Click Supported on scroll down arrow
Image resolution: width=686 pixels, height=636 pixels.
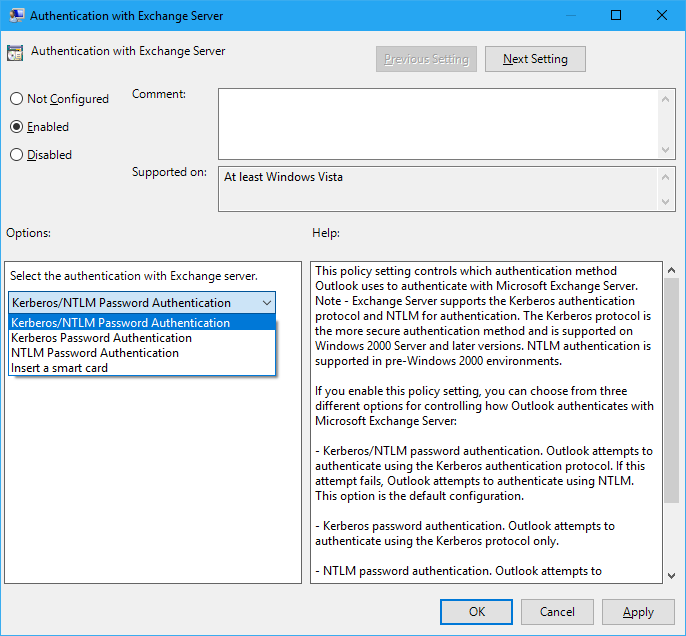coord(665,202)
